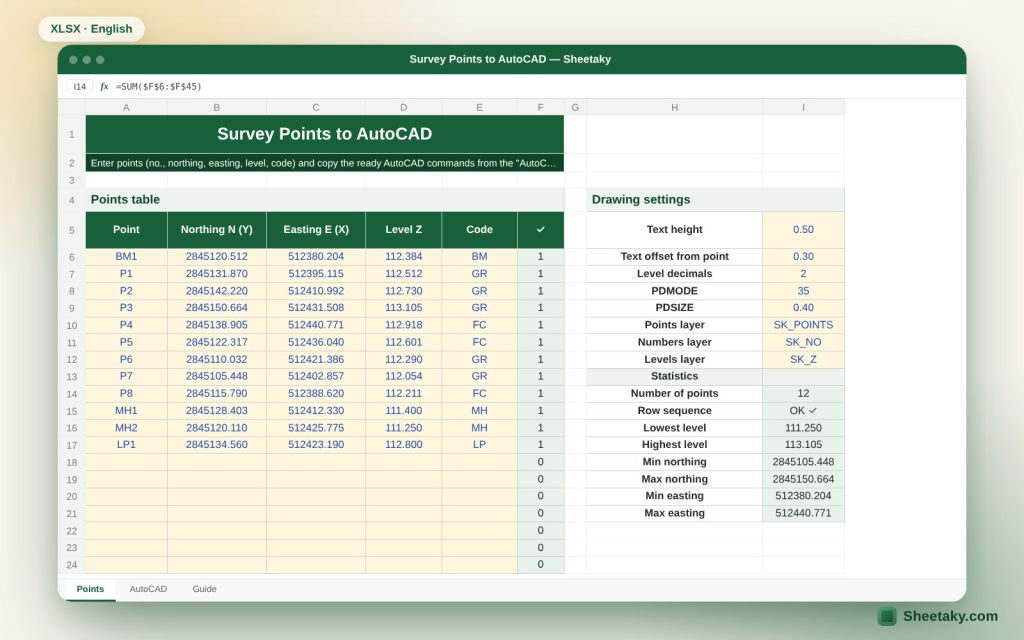Click PDSIZE value 0.40

tap(803, 308)
